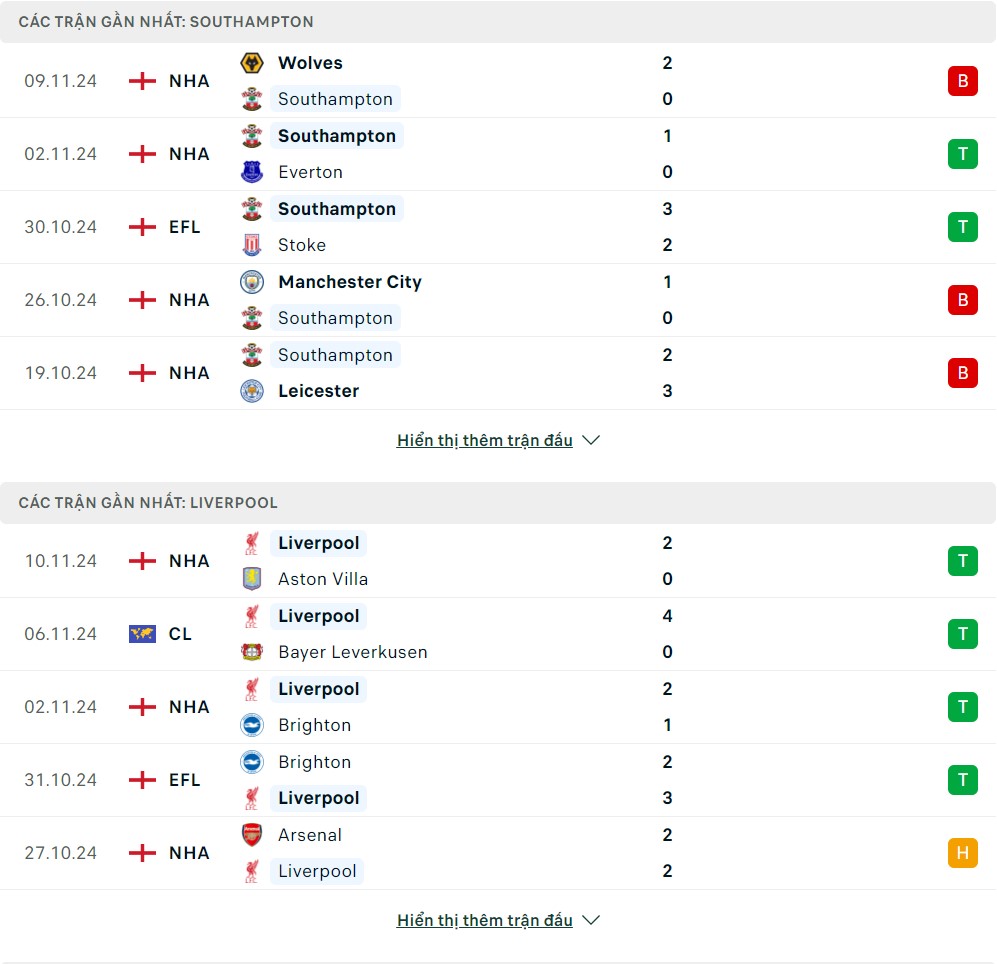Click the Wolves club crest icon
997x964 pixels.
point(252,63)
